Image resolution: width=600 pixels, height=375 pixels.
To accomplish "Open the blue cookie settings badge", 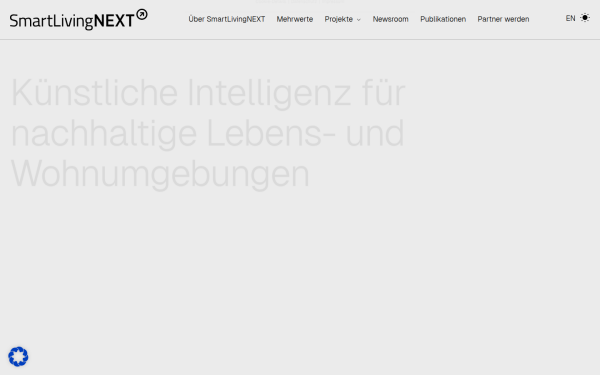I will tap(18, 357).
